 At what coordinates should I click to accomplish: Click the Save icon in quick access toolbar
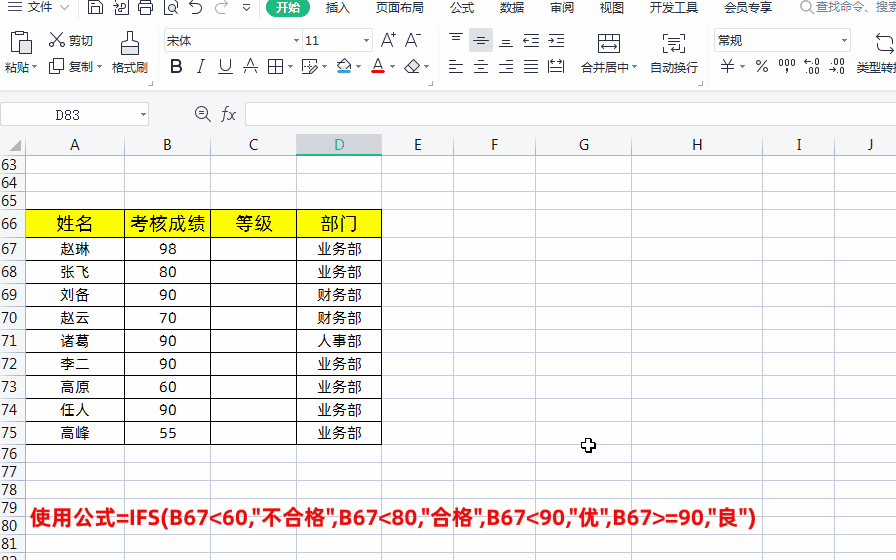[95, 7]
